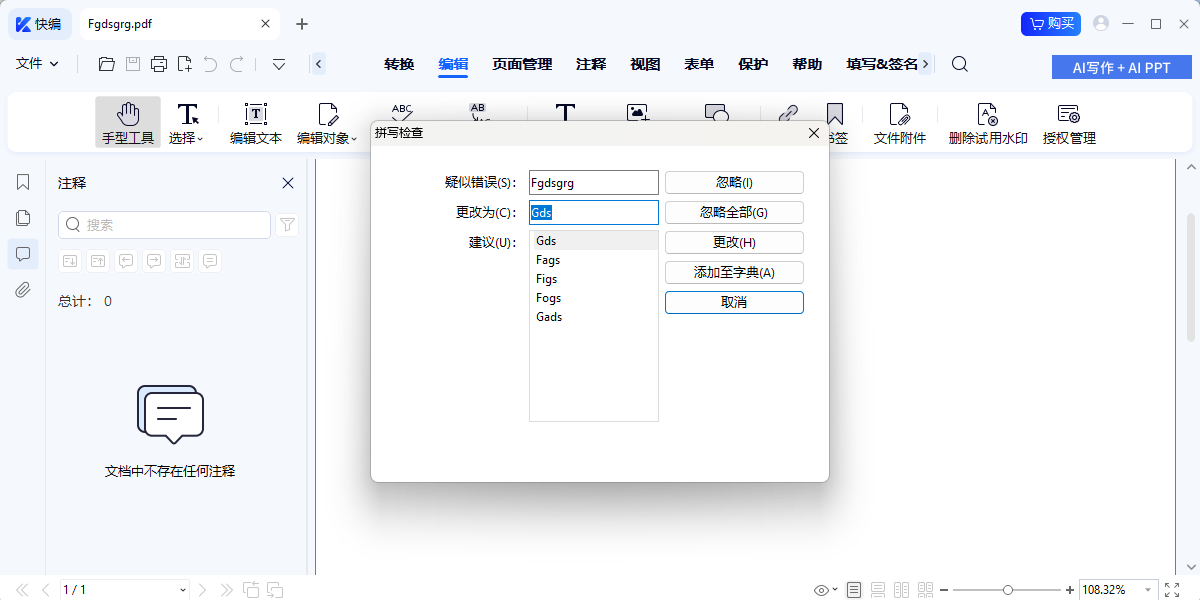Switch to the 注释 ribbon tab
The width and height of the screenshot is (1200, 600).
coord(591,63)
